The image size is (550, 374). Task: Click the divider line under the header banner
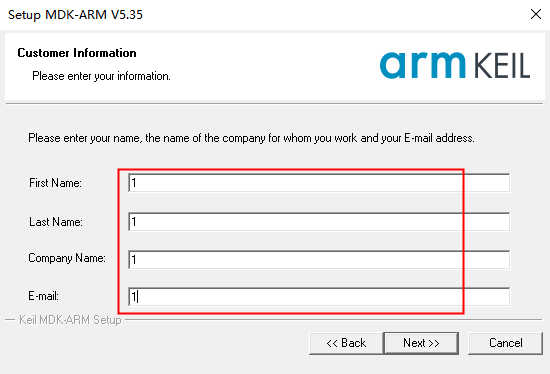pos(274,103)
